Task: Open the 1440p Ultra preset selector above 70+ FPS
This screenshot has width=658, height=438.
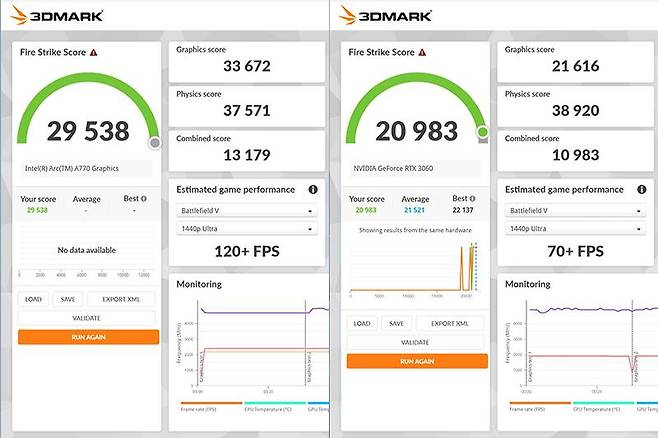Action: [576, 229]
